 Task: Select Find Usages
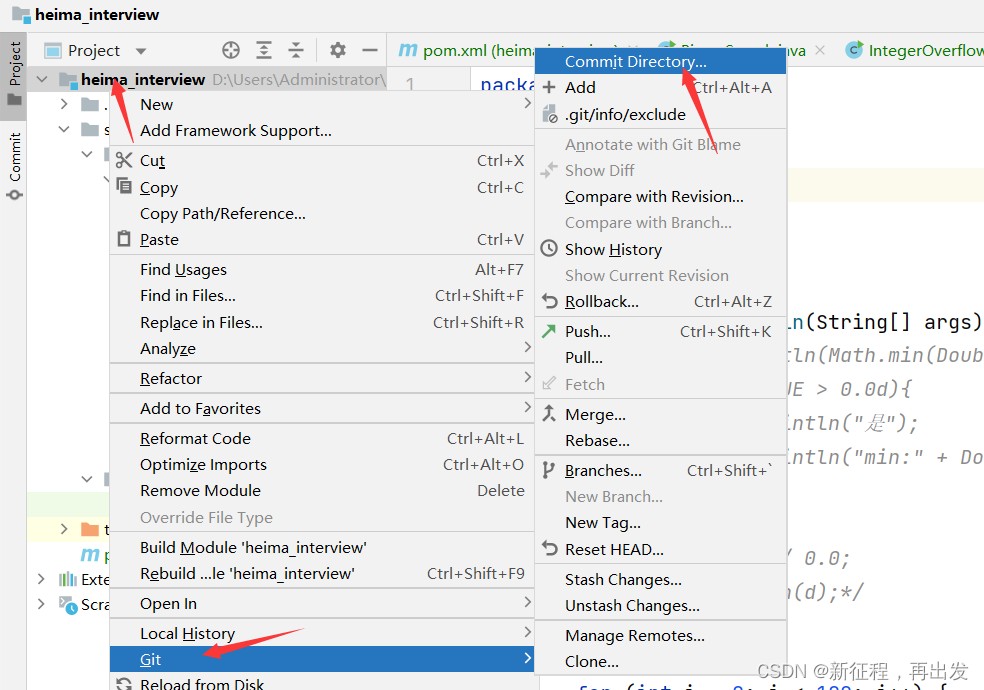(x=322, y=269)
